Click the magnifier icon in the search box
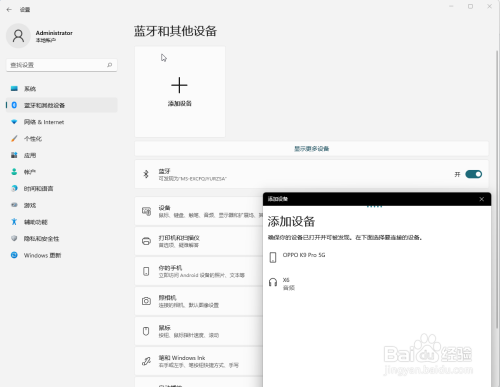 click(x=110, y=65)
